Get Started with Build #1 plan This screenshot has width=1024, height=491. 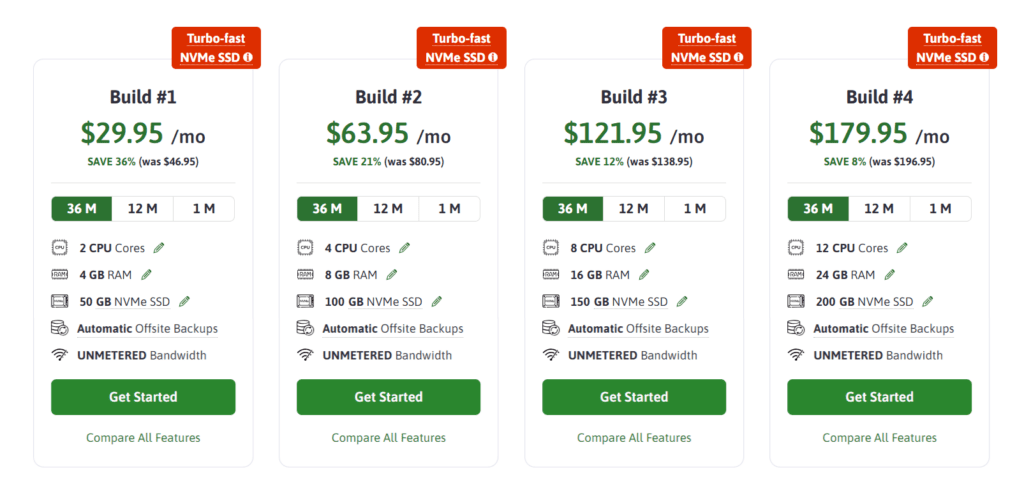(x=143, y=397)
